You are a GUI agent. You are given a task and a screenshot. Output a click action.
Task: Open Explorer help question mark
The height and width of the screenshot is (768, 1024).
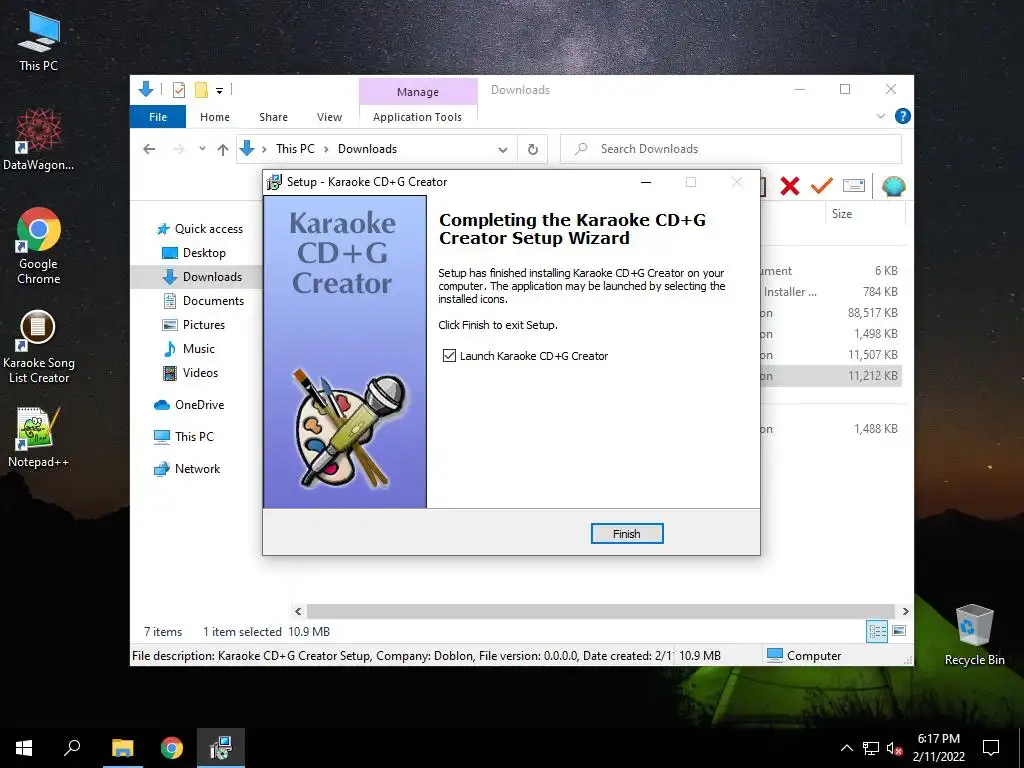(903, 116)
